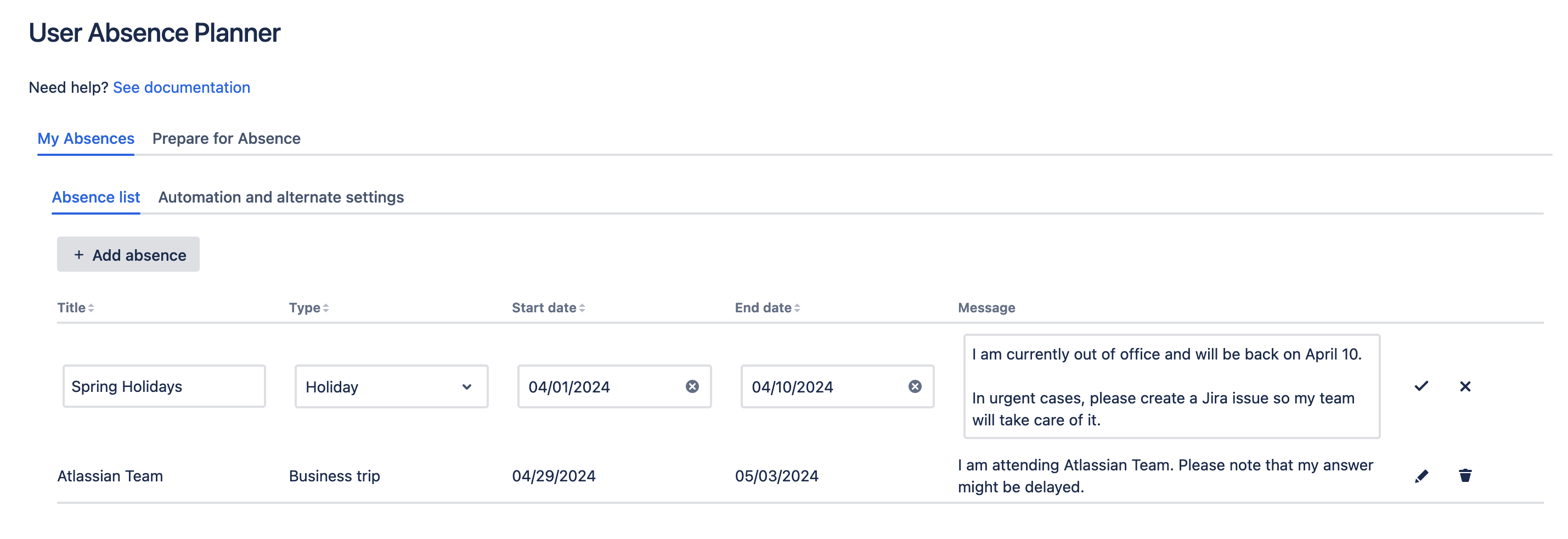This screenshot has height=539, width=1568.
Task: Click the Spring Holidays title field
Action: click(163, 386)
